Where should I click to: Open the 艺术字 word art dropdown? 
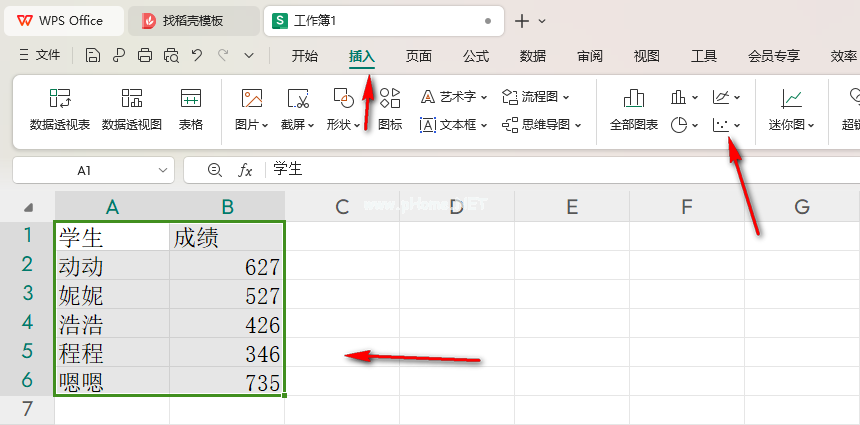coord(454,97)
